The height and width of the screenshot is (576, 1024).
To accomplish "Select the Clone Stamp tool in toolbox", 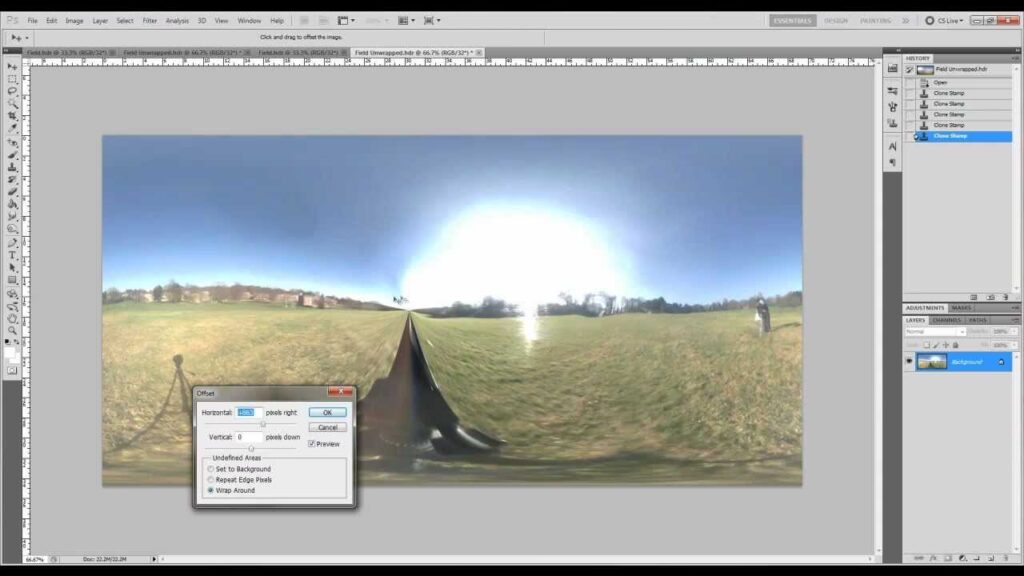I will coord(12,167).
